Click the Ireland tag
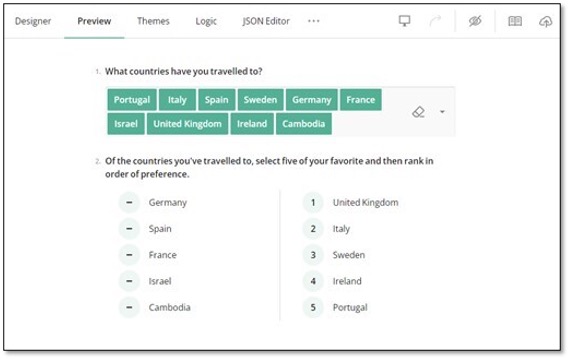The height and width of the screenshot is (360, 570). click(252, 124)
